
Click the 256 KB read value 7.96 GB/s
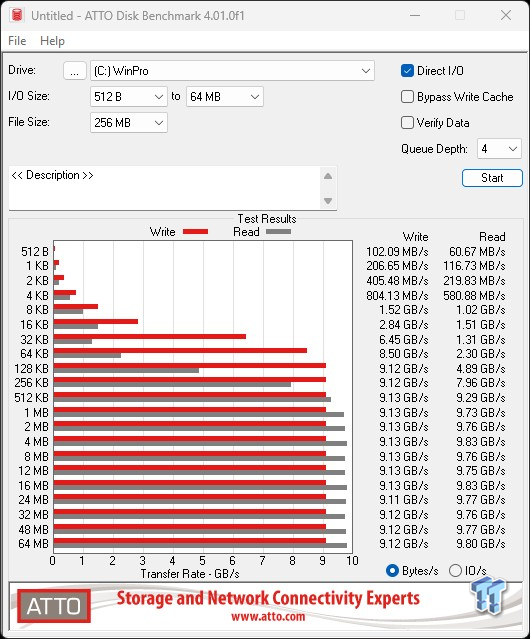click(481, 383)
